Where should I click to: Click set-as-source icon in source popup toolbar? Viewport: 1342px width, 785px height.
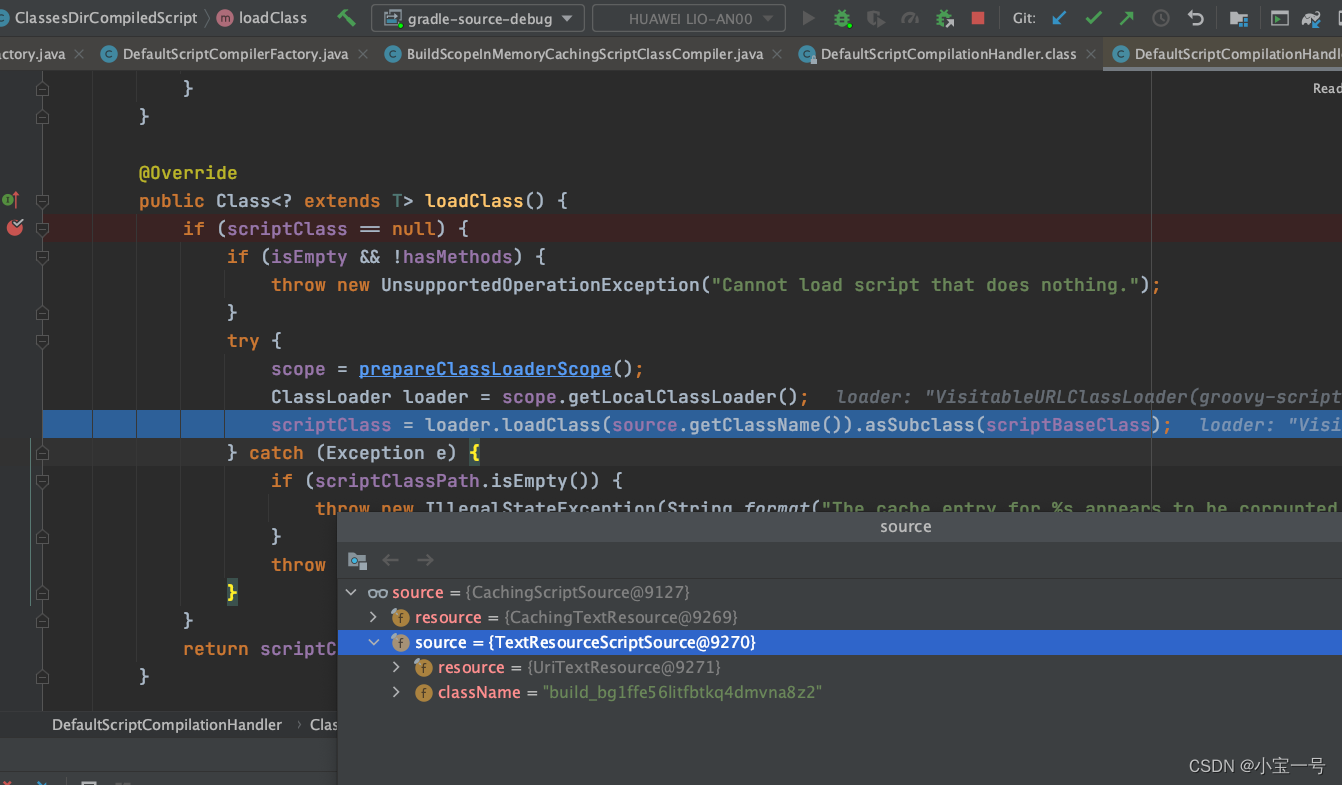tap(357, 560)
